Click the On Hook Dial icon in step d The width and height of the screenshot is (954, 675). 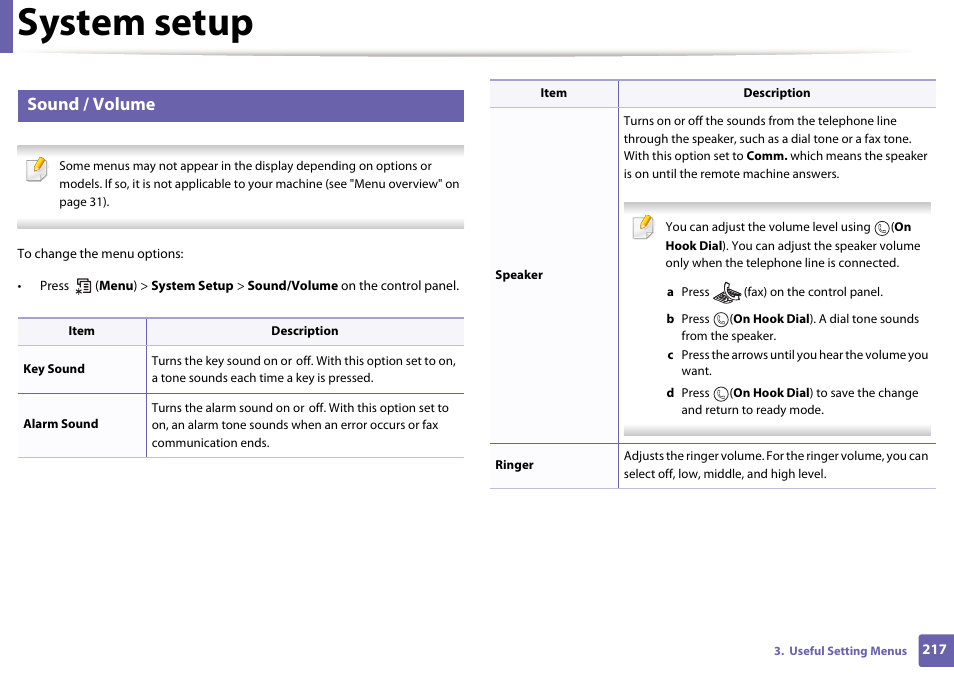point(721,394)
